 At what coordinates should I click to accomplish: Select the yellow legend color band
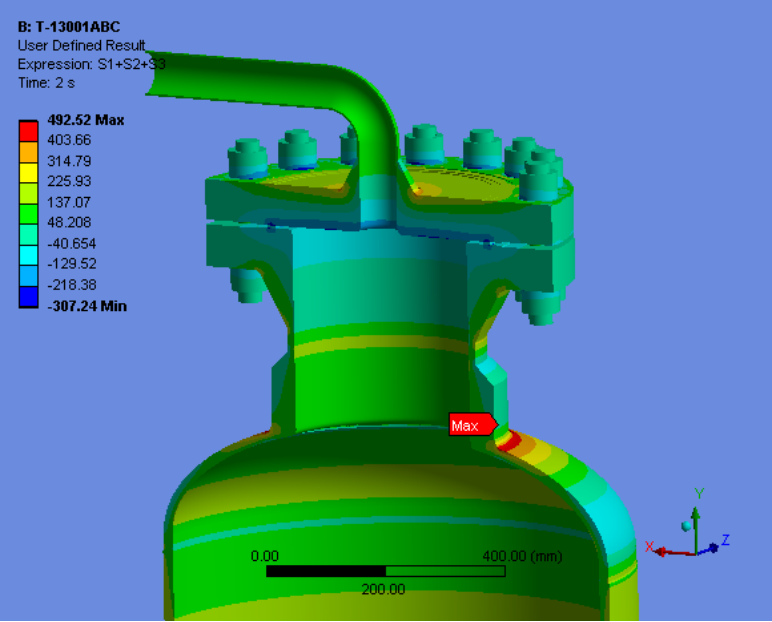point(28,173)
